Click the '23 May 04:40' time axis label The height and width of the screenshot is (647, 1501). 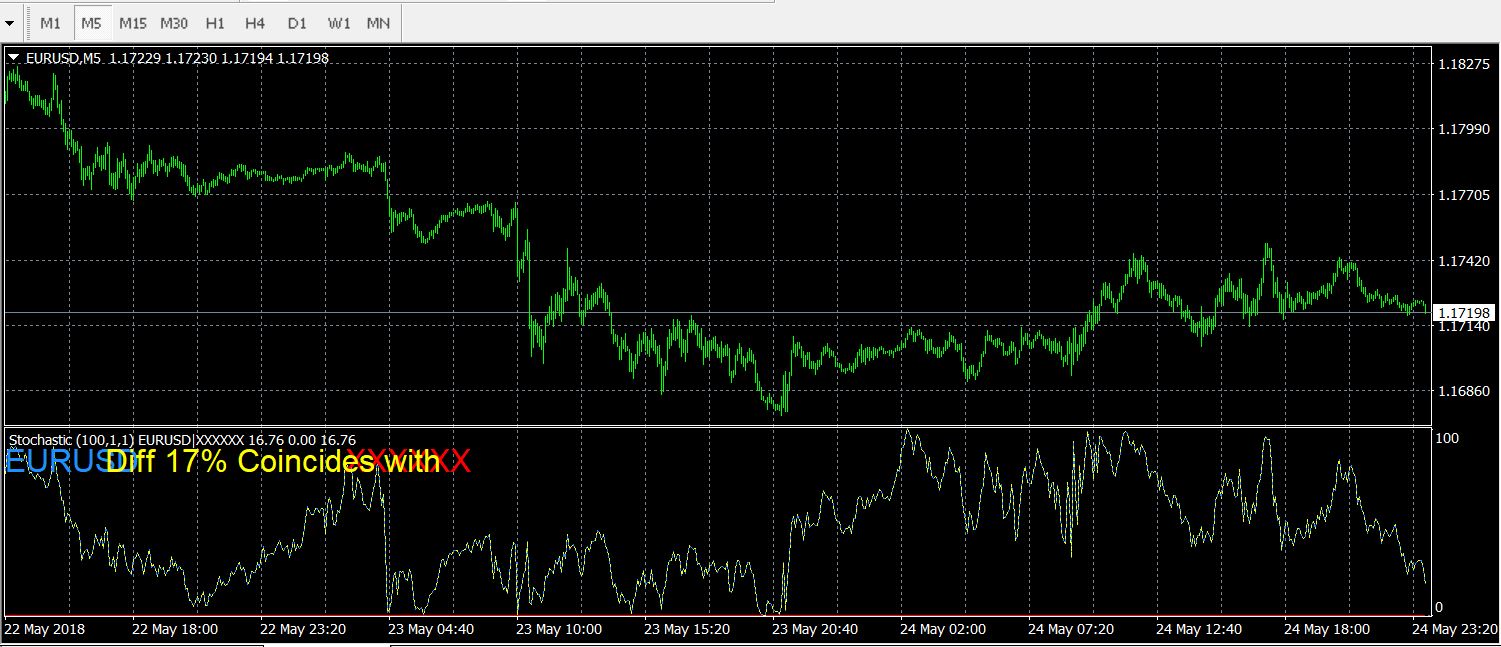coord(431,629)
